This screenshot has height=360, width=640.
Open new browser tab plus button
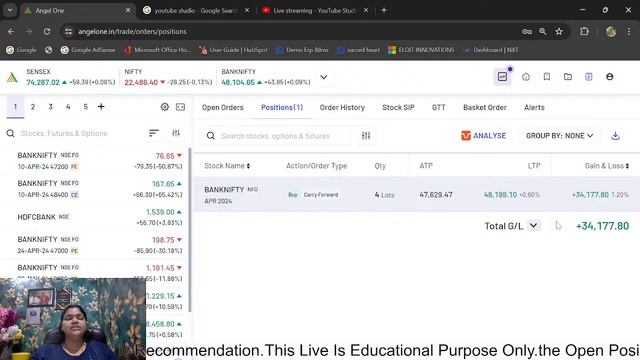[x=384, y=10]
